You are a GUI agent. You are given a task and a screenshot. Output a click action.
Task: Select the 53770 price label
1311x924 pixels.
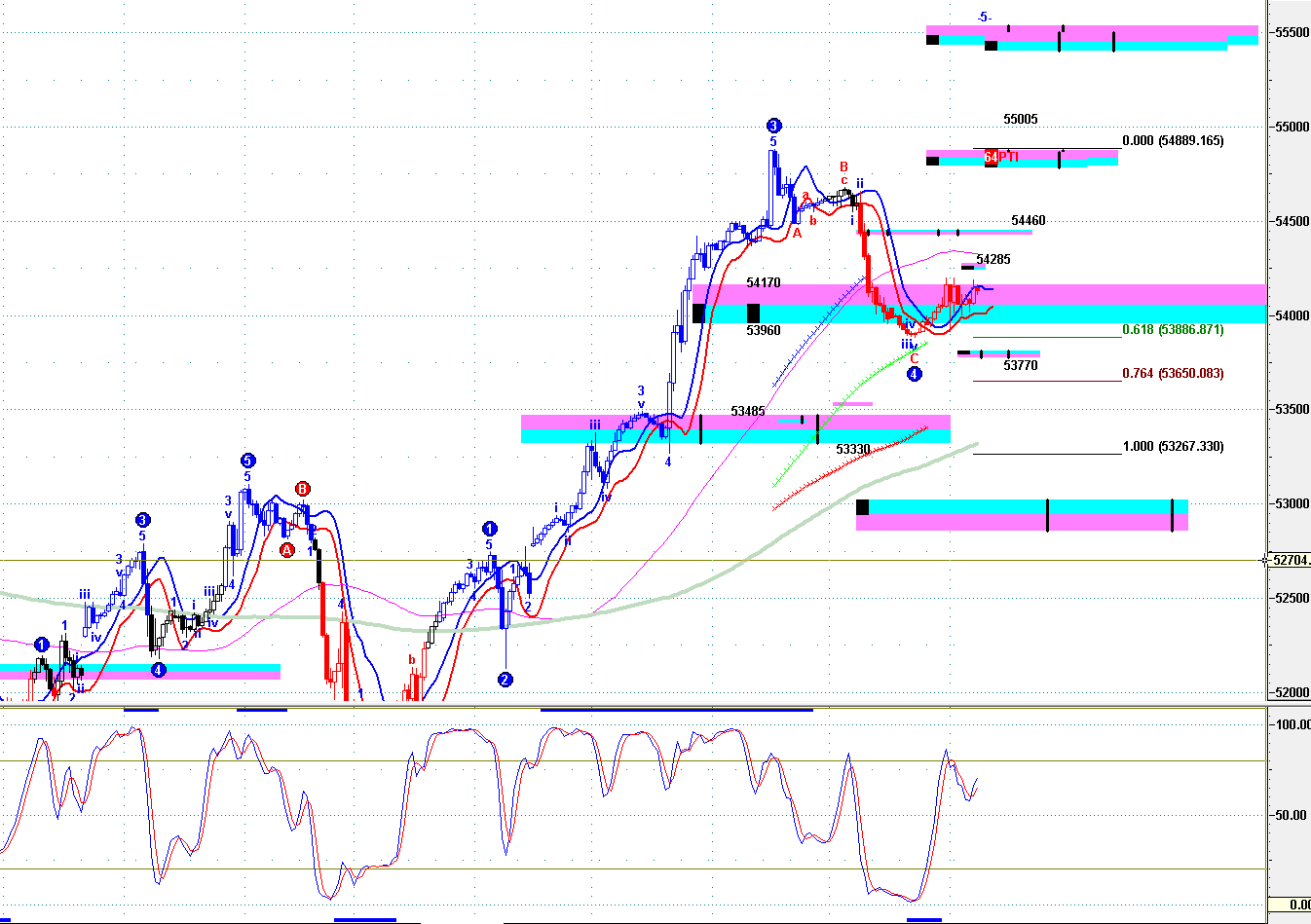click(1021, 365)
